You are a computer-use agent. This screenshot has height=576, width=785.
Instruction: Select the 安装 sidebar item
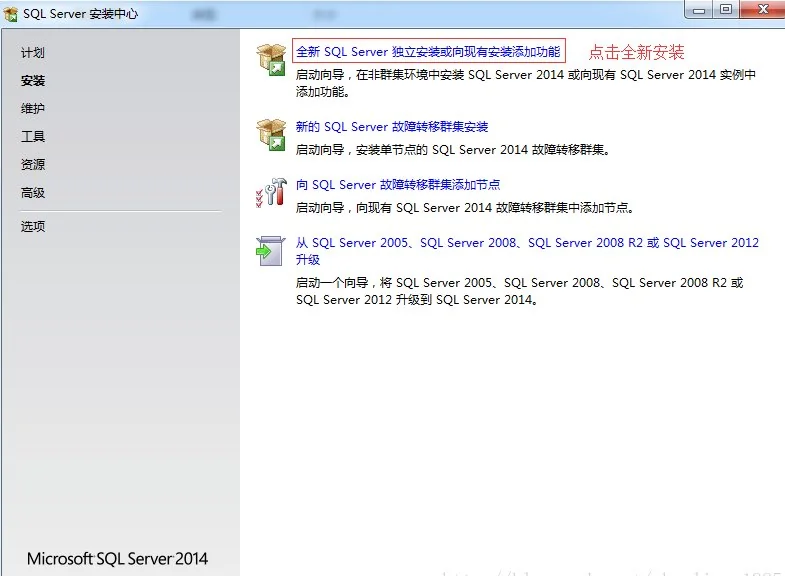pos(33,81)
